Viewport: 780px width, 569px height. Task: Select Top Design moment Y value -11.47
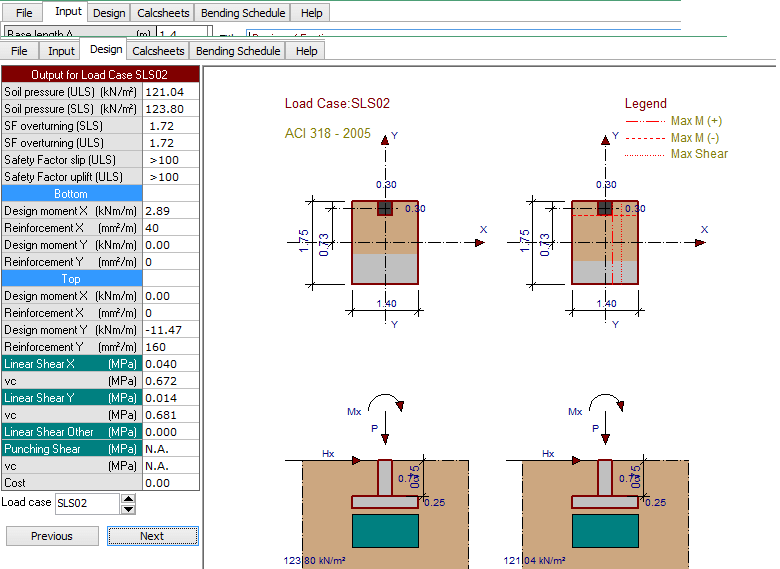coord(171,330)
